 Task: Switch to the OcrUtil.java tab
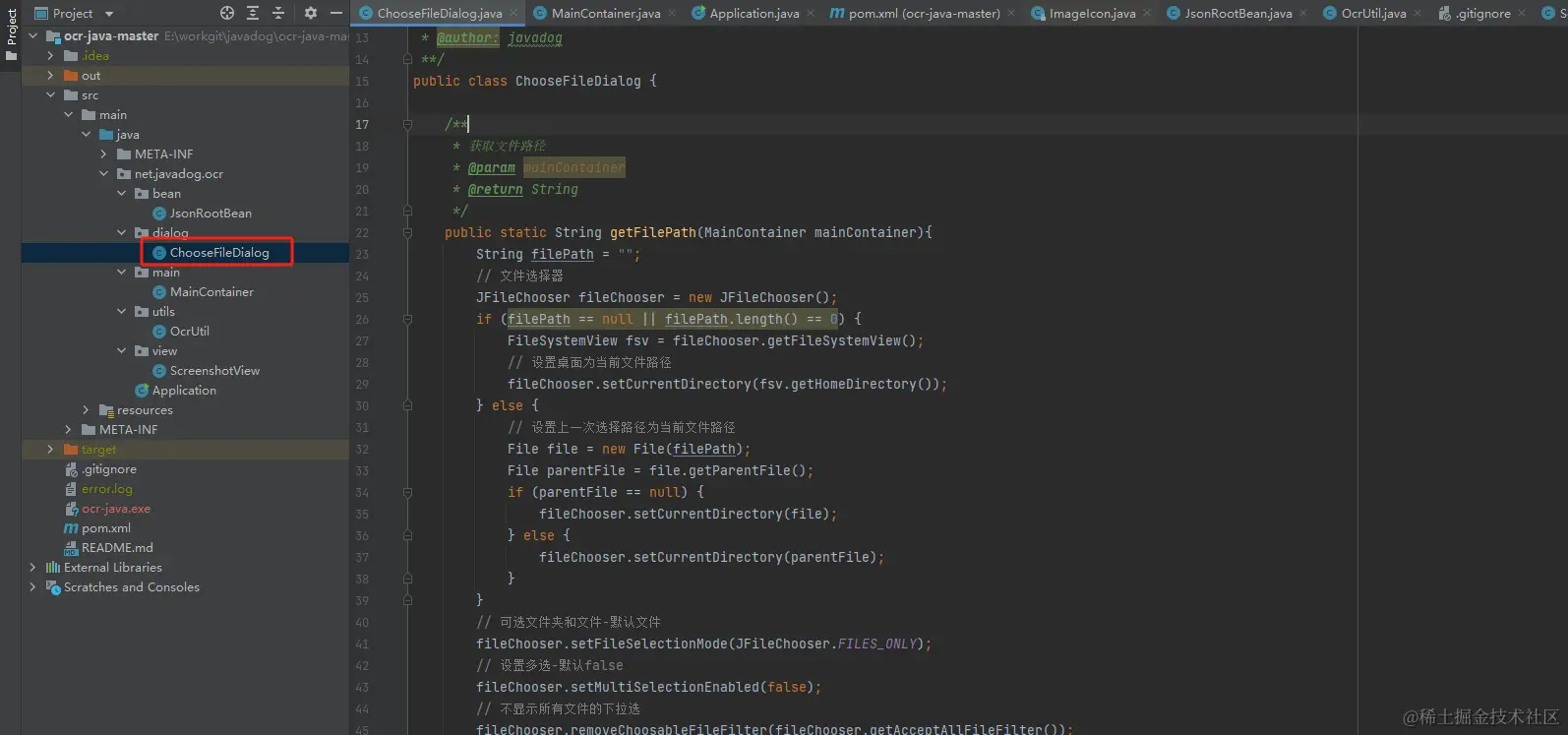(x=1373, y=14)
